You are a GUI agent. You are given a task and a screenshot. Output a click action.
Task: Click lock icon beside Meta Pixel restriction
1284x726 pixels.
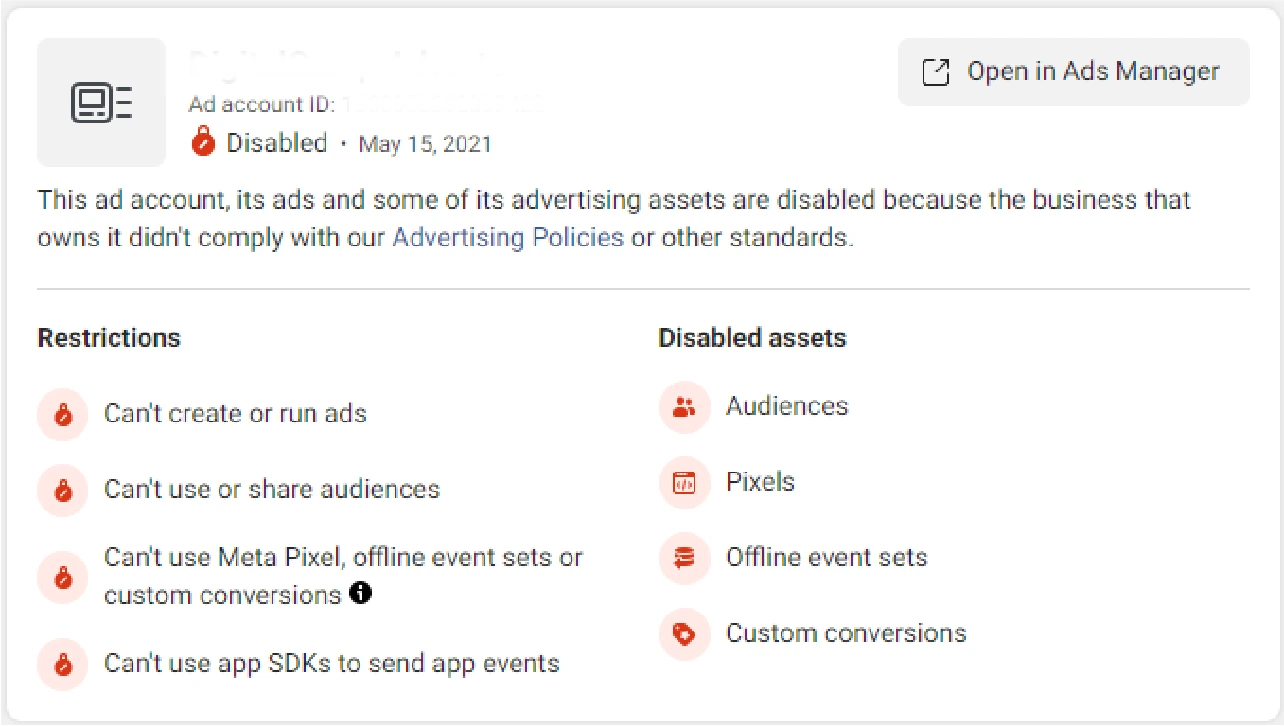[x=63, y=577]
